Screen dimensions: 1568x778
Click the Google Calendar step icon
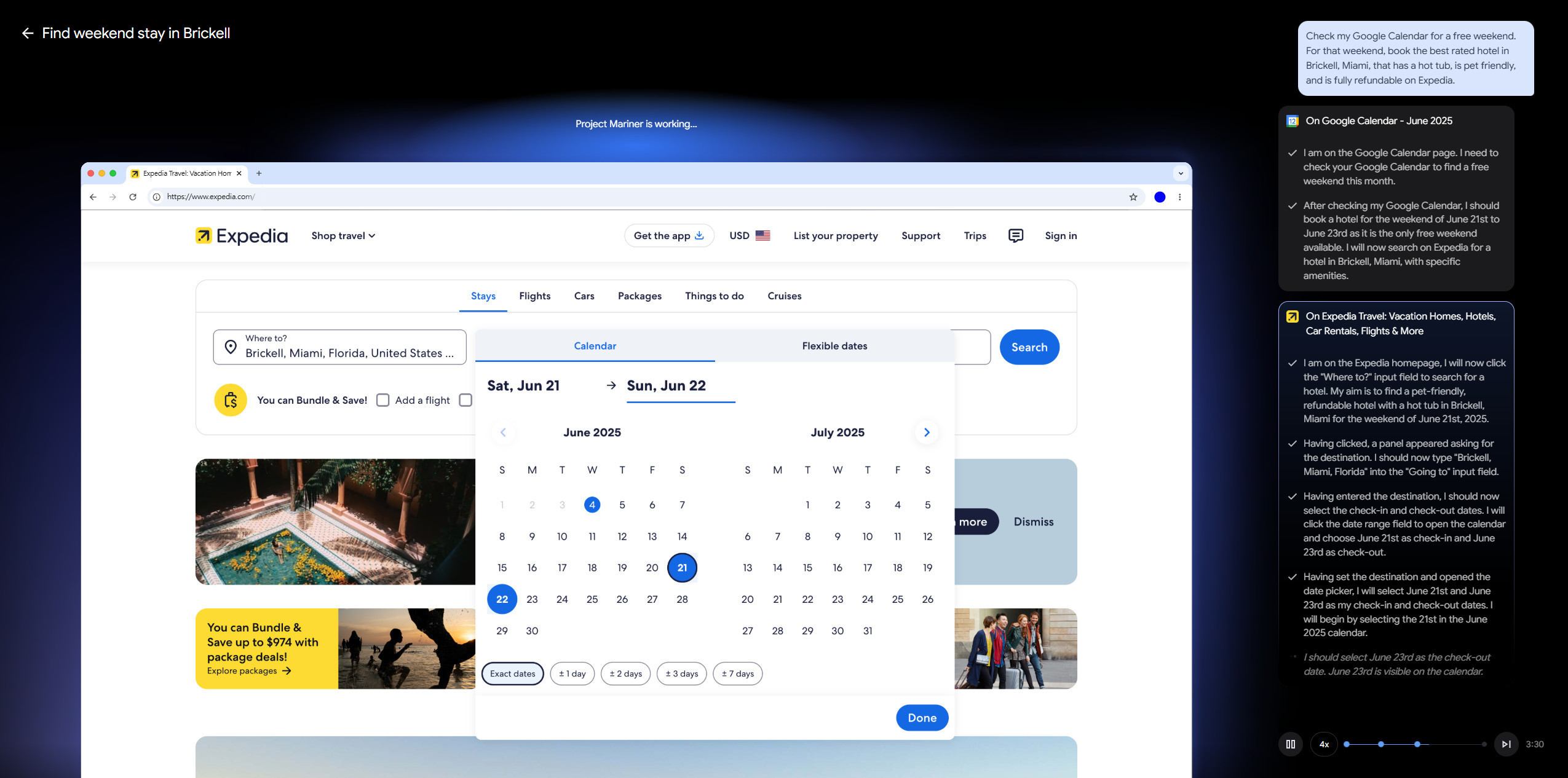coord(1293,121)
